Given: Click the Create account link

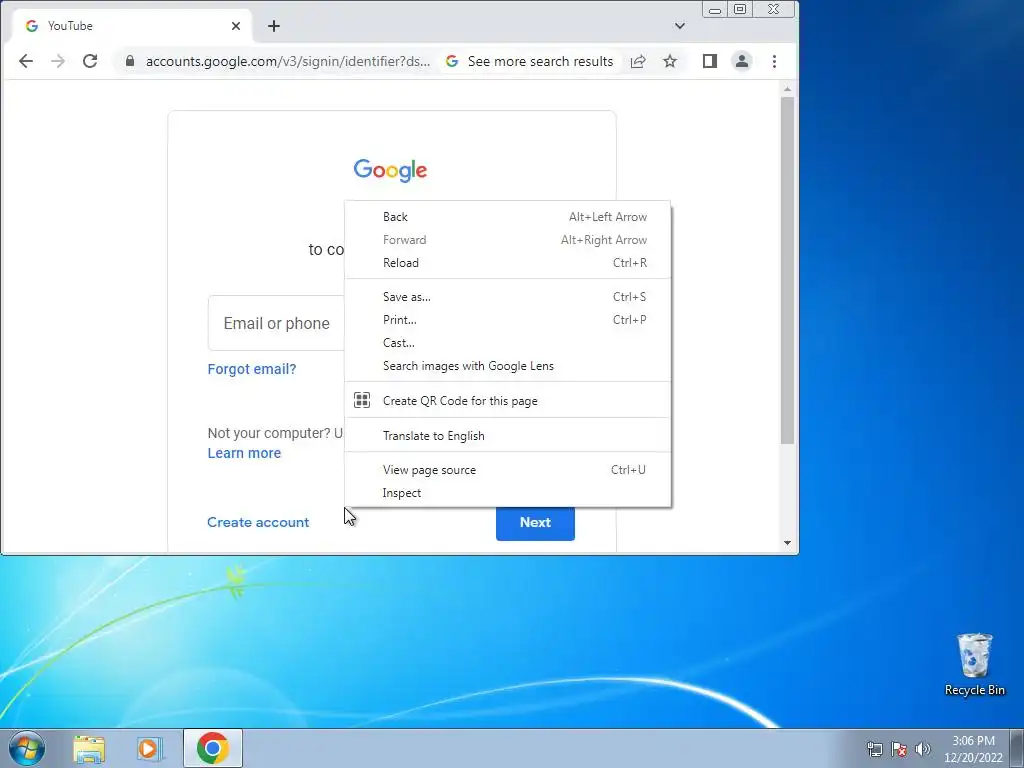Looking at the screenshot, I should (258, 522).
